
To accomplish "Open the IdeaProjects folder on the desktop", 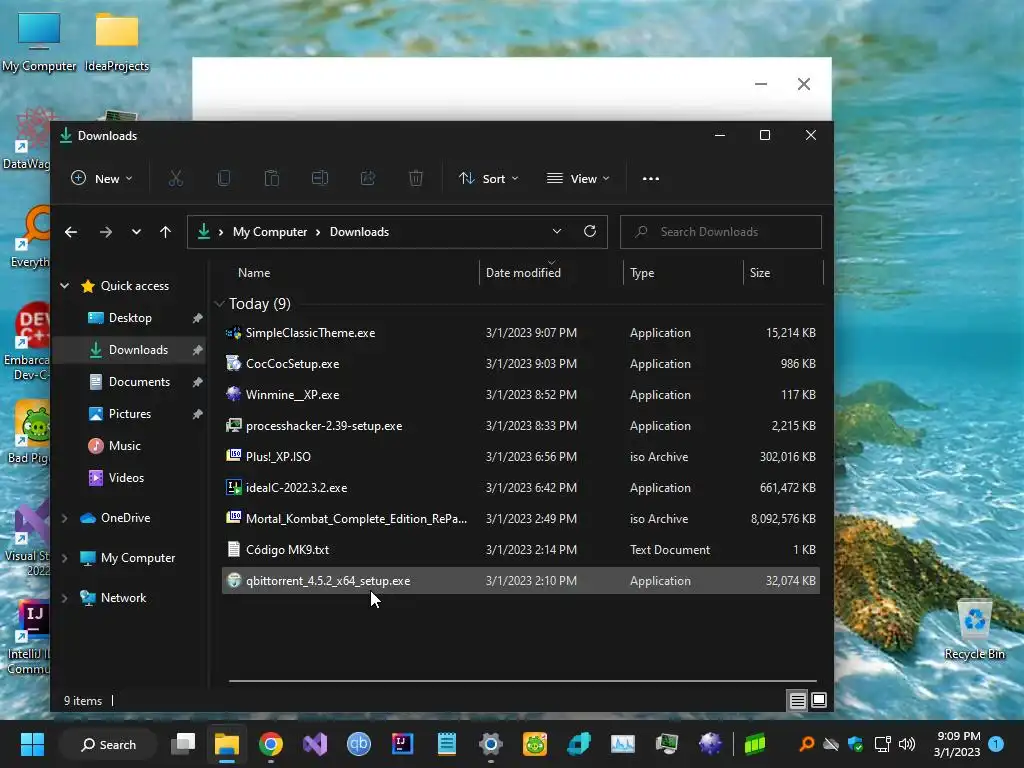I will 117,41.
